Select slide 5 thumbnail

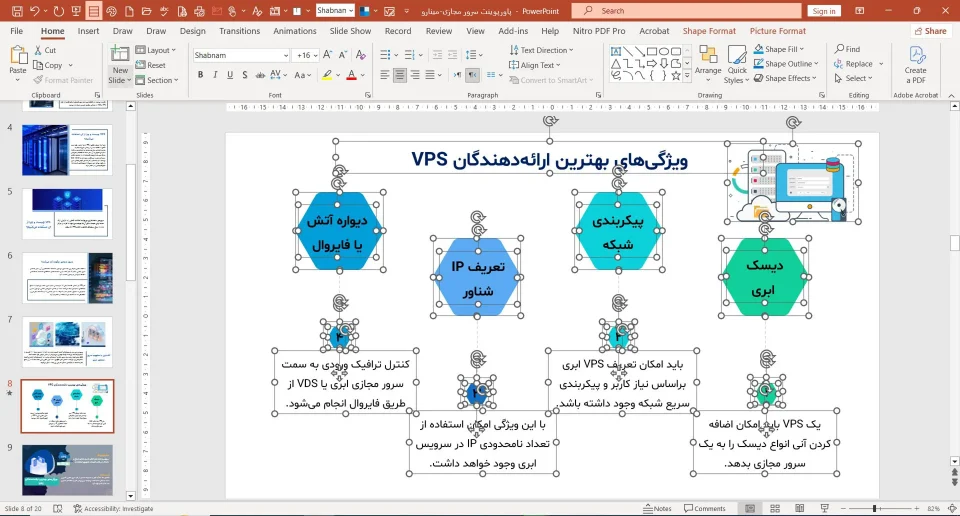[67, 213]
